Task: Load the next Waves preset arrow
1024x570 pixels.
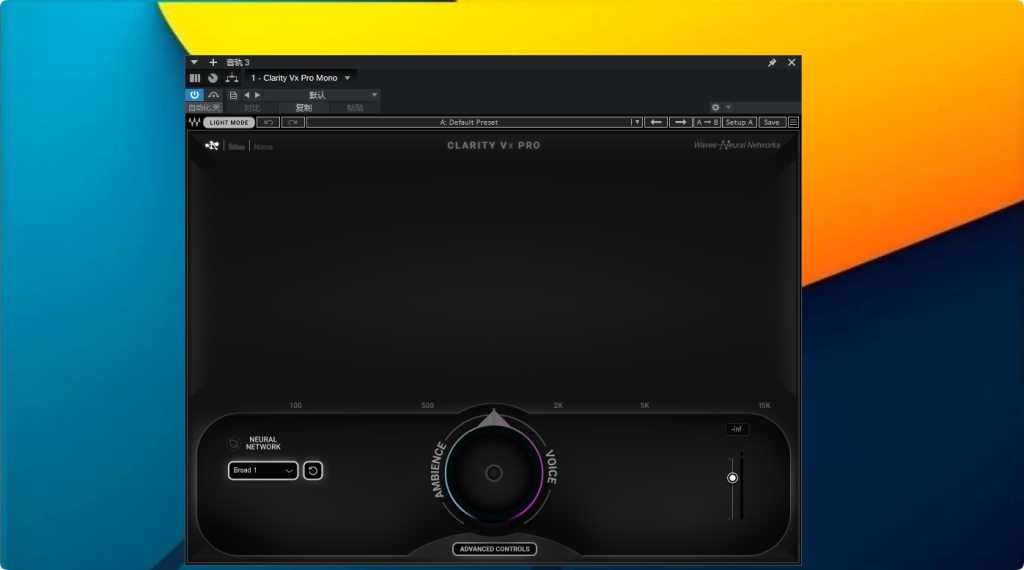Action: (x=680, y=122)
